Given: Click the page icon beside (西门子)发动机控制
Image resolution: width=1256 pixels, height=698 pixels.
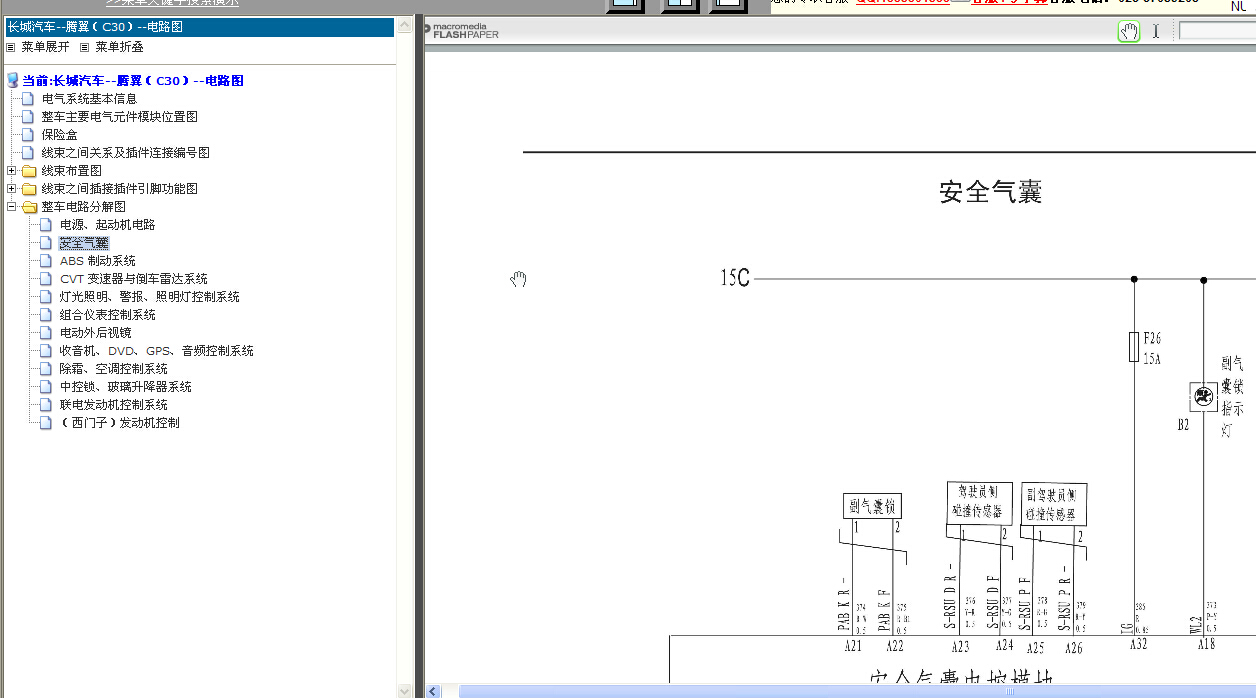Looking at the screenshot, I should pos(44,423).
